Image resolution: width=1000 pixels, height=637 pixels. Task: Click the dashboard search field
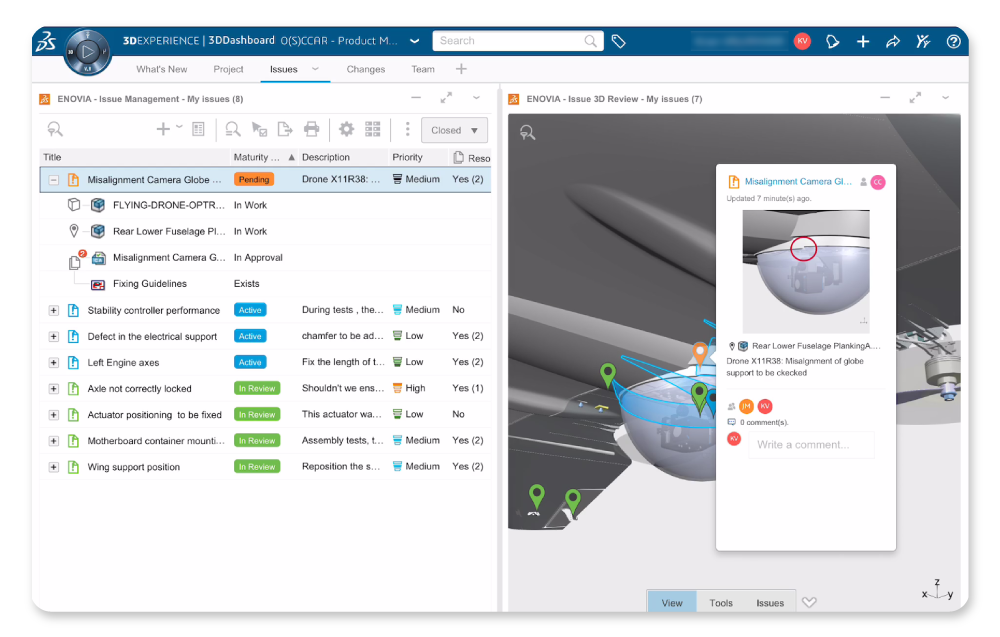point(518,41)
